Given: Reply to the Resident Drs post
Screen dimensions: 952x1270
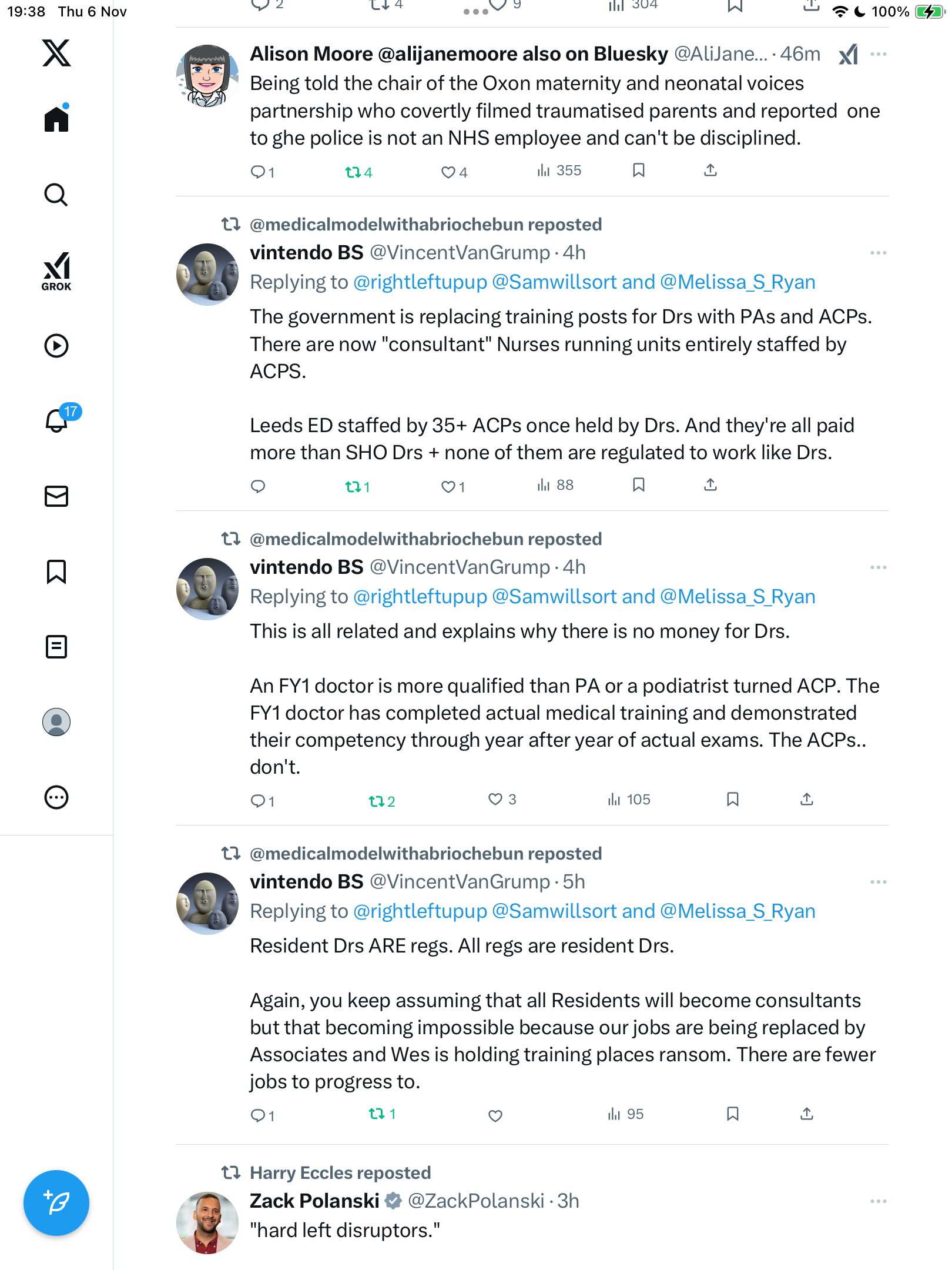Looking at the screenshot, I should pyautogui.click(x=258, y=1115).
